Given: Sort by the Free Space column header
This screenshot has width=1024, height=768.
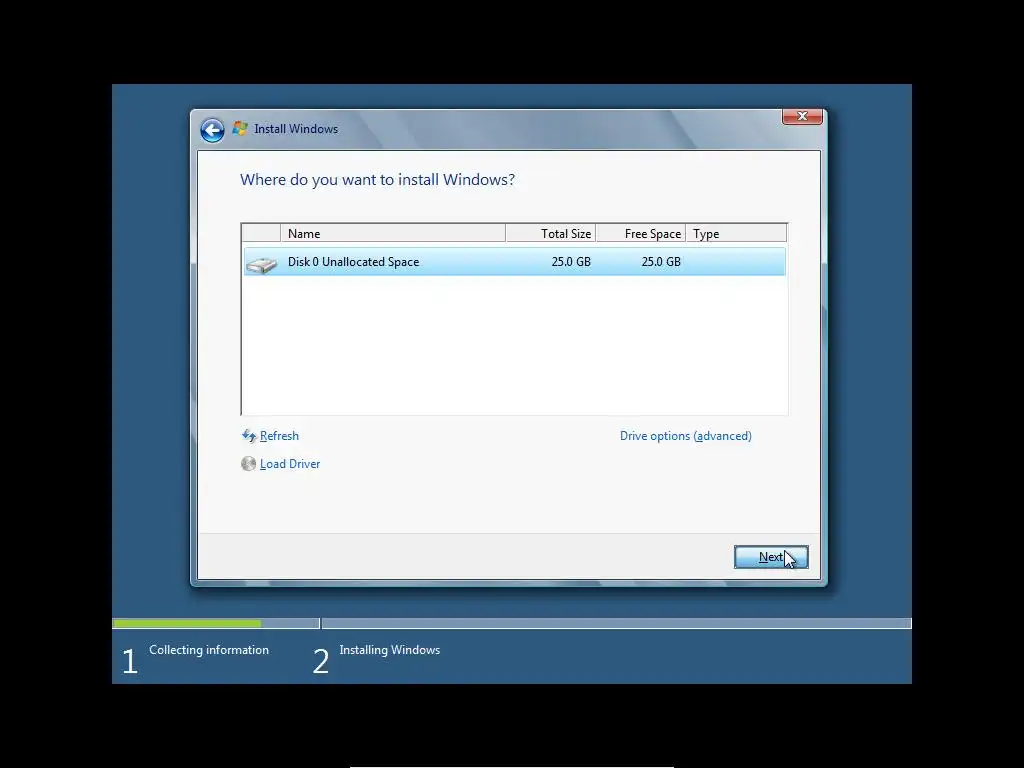Looking at the screenshot, I should click(x=641, y=233).
